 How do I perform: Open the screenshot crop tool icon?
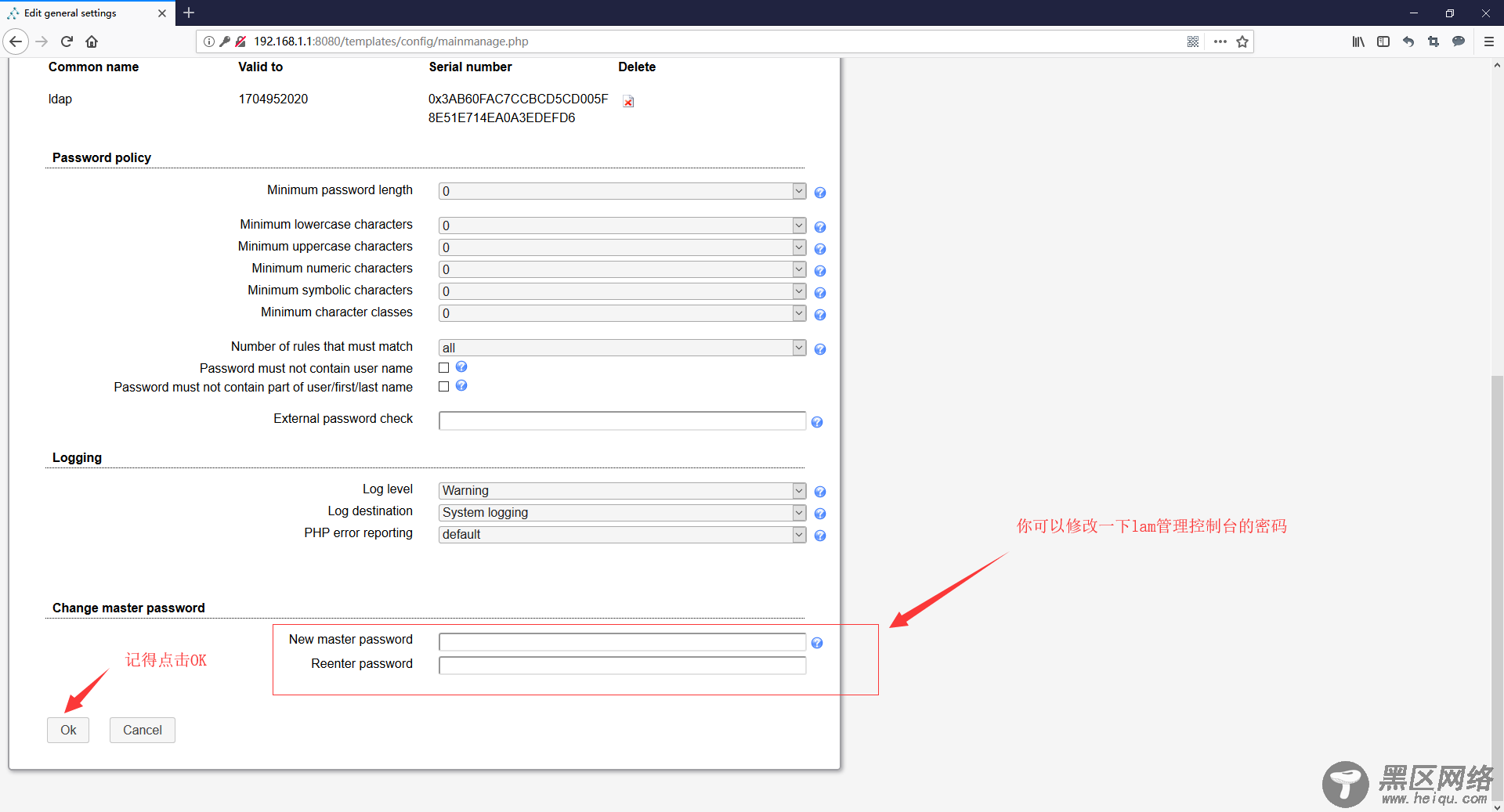(1433, 42)
